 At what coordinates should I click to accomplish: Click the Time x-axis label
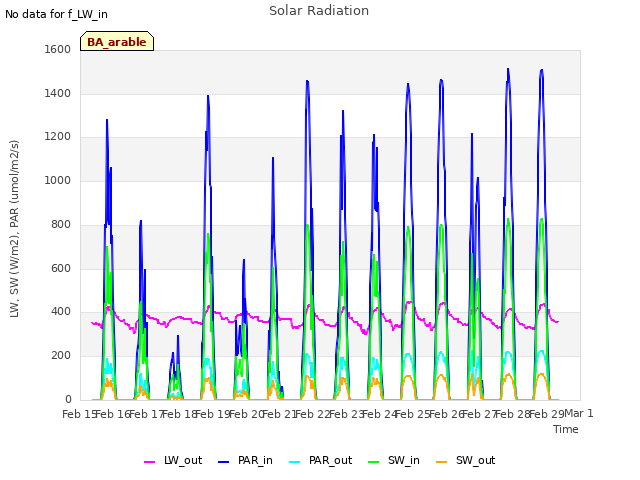(566, 429)
